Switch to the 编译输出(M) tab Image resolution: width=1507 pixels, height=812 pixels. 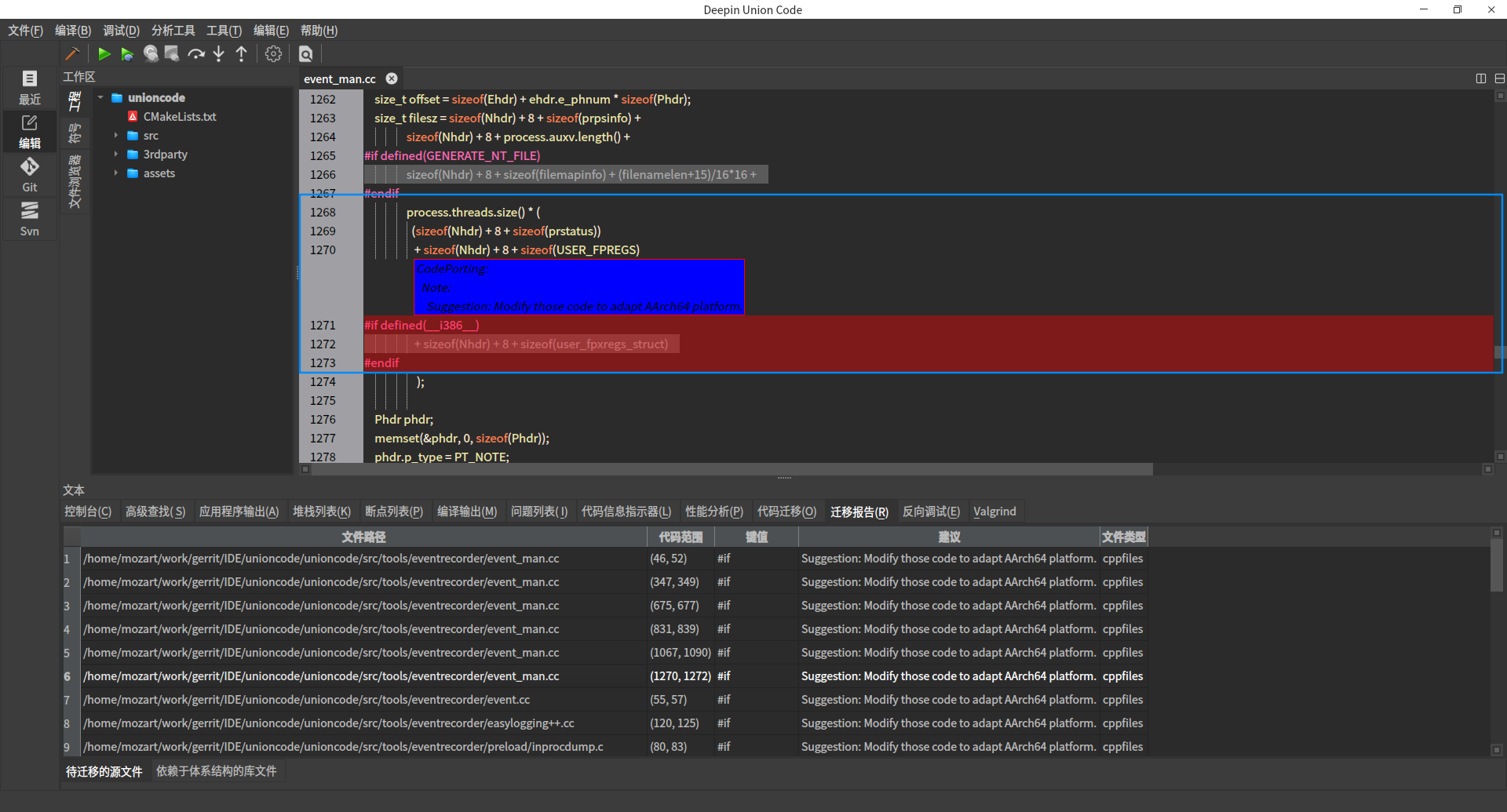(x=467, y=512)
